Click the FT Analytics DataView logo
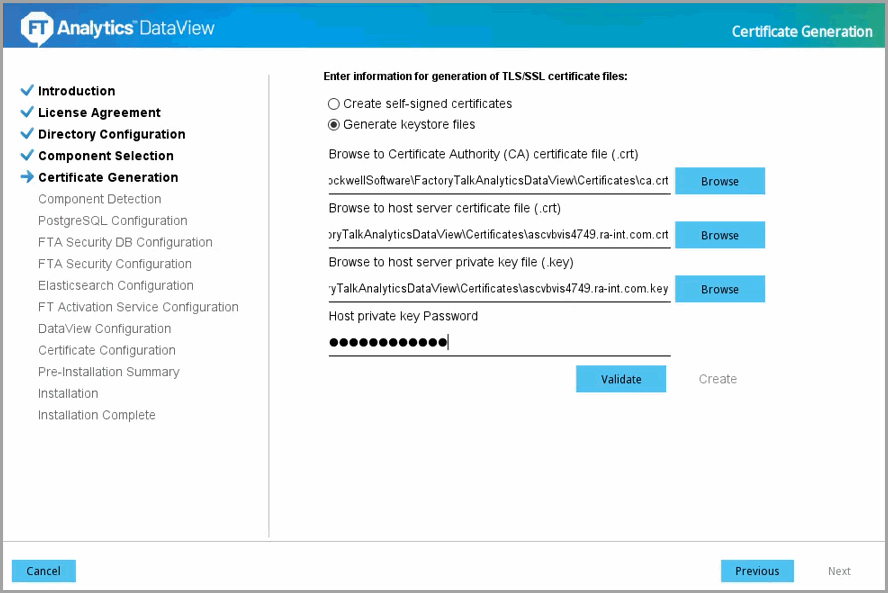The image size is (888, 593). [118, 28]
